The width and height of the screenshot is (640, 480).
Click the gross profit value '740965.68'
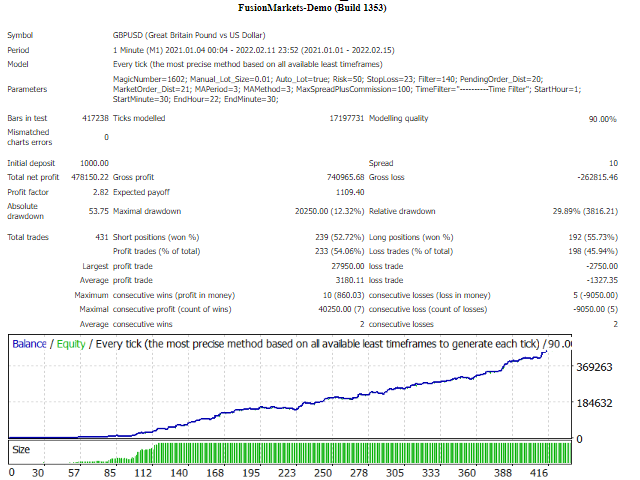345,177
